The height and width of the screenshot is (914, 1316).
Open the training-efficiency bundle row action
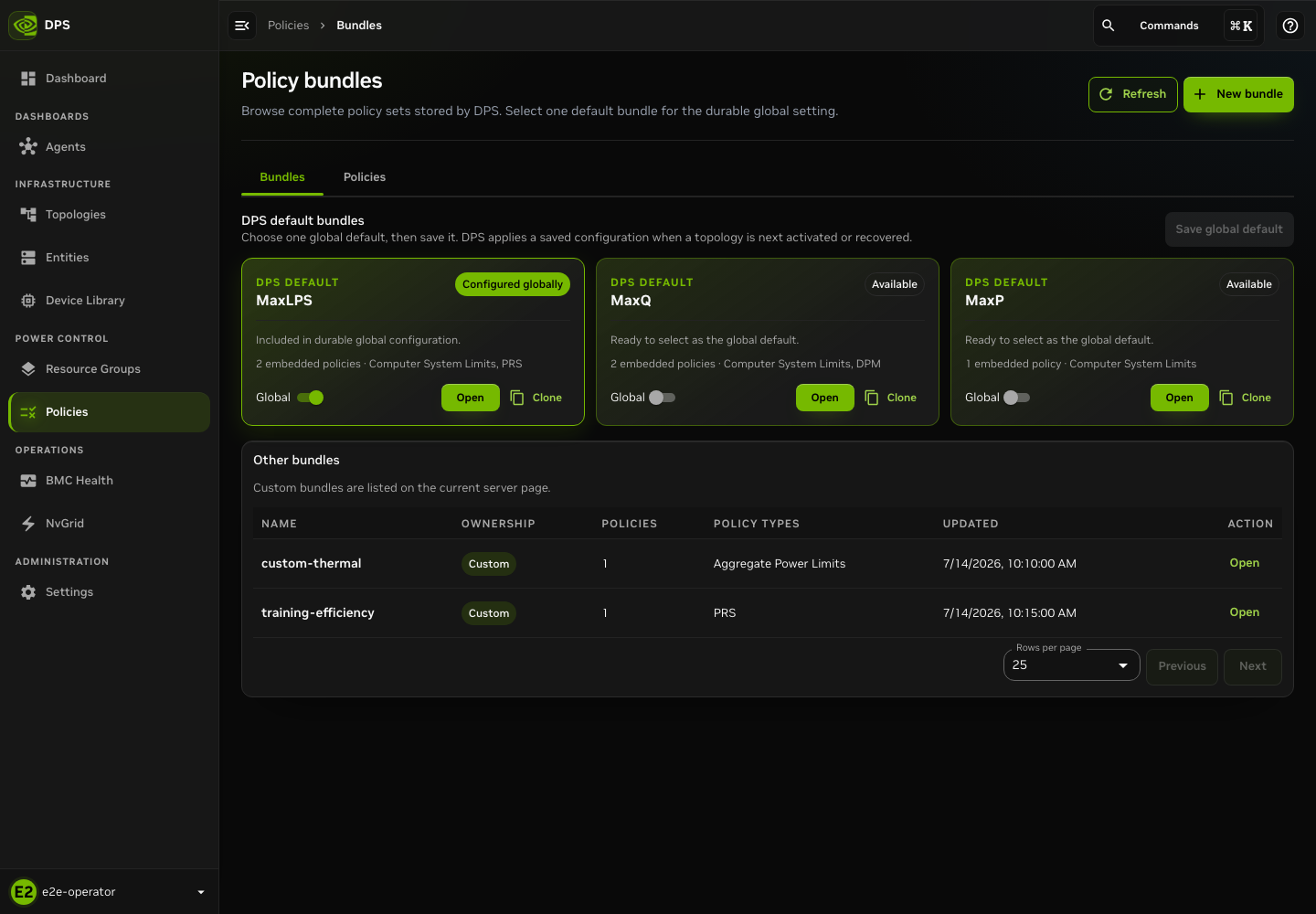coord(1245,612)
